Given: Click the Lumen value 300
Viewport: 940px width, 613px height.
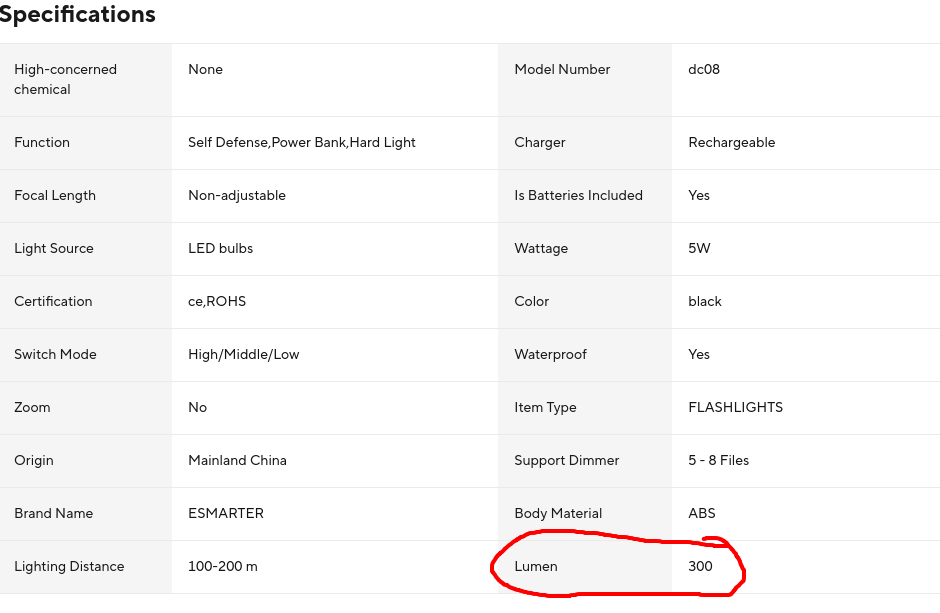Looking at the screenshot, I should click(700, 567).
